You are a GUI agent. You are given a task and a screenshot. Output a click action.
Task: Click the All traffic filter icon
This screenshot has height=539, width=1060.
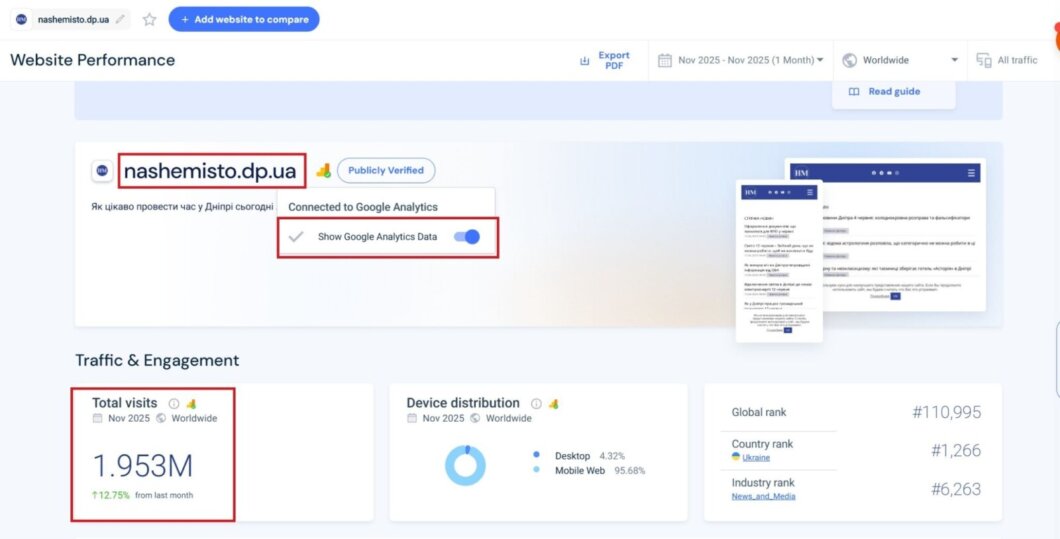click(x=984, y=60)
